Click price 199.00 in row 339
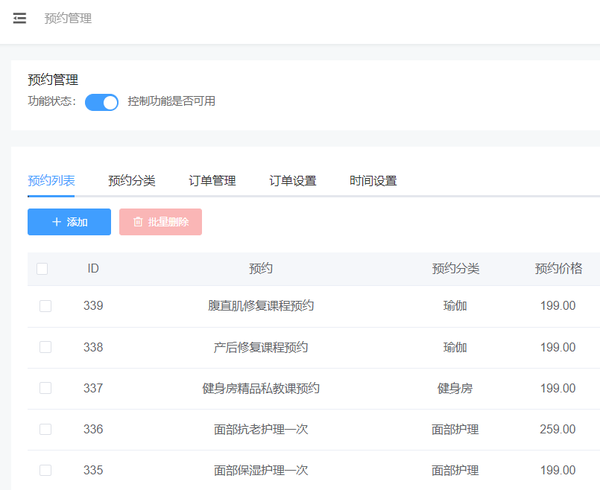The image size is (600, 490). 558,306
